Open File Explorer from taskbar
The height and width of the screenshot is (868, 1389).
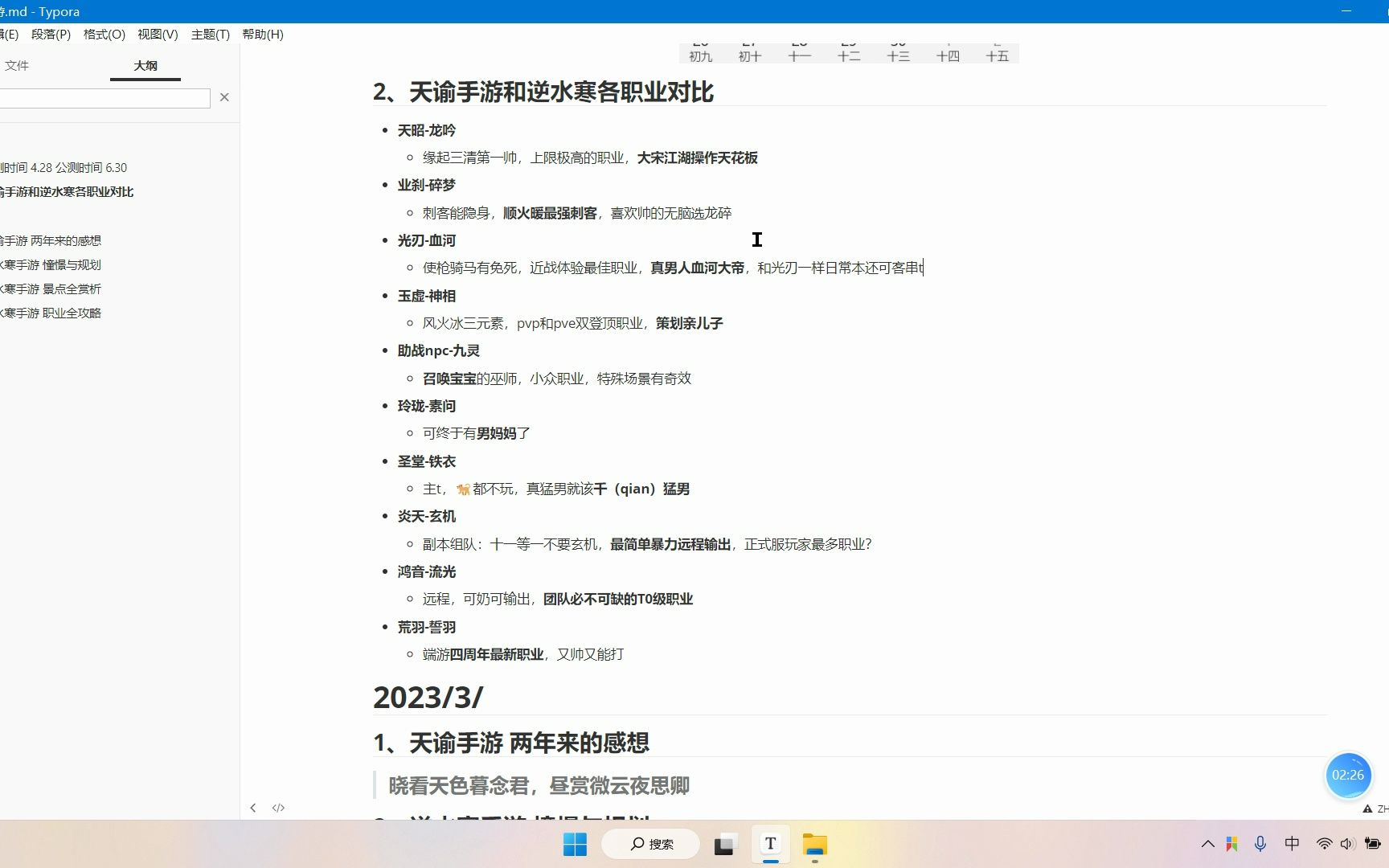pyautogui.click(x=814, y=844)
